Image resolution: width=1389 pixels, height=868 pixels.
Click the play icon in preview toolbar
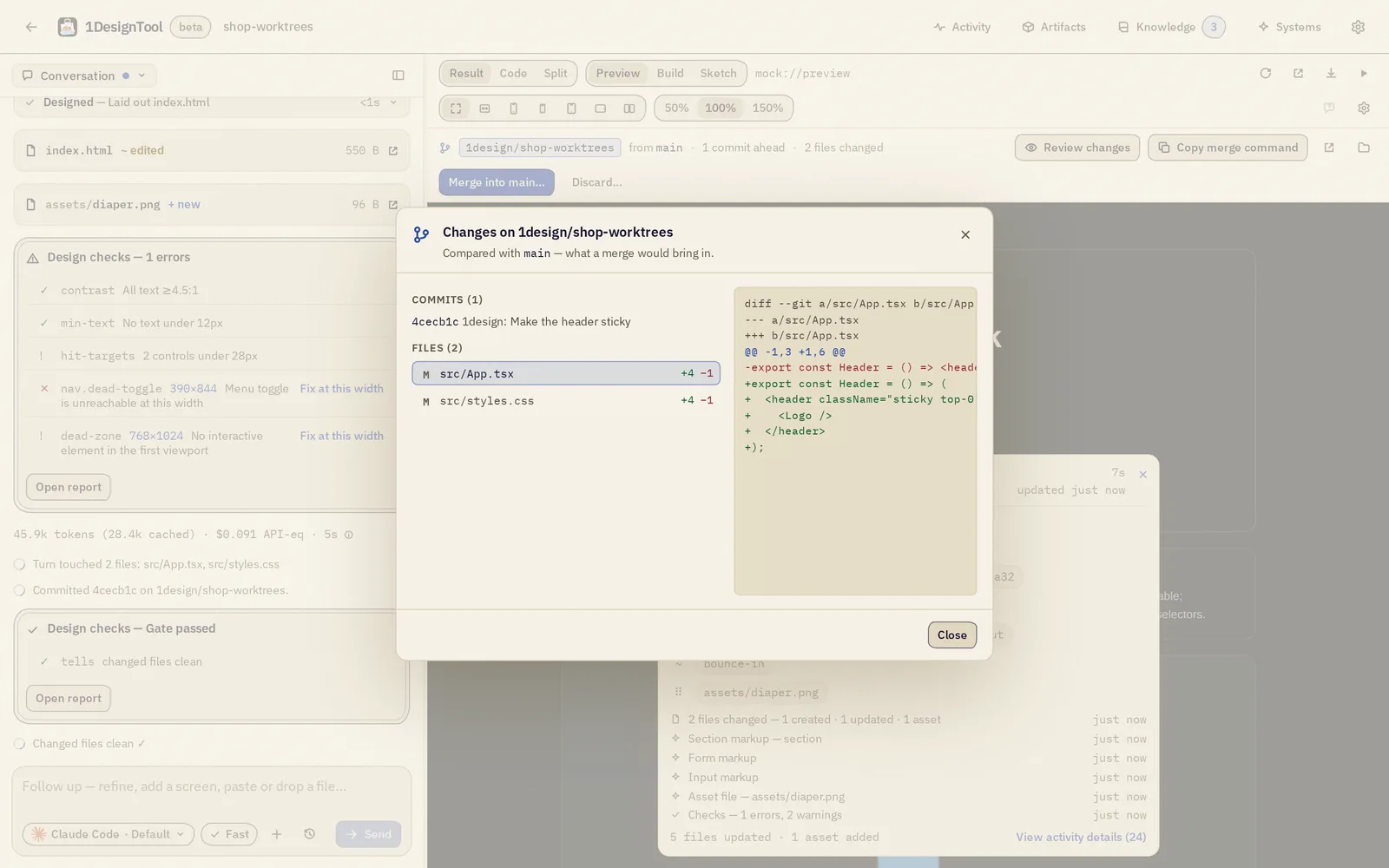(x=1364, y=74)
